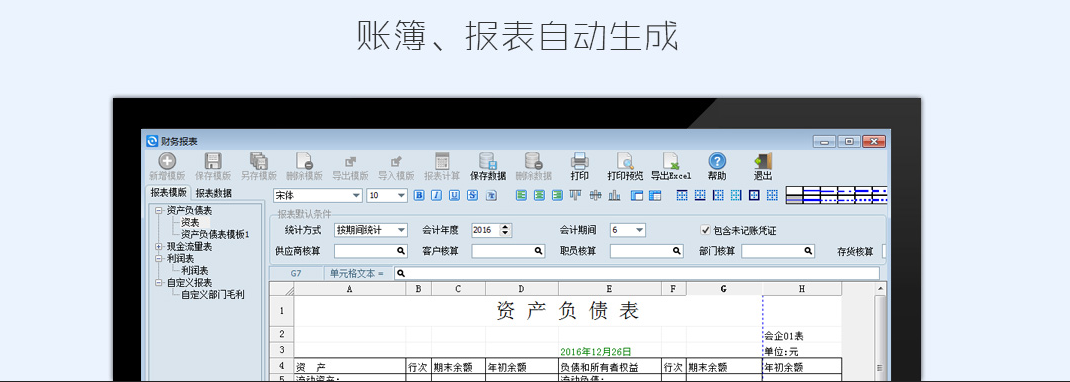Collapse the 资产负债表 tree node
1070x382 pixels.
(x=159, y=211)
